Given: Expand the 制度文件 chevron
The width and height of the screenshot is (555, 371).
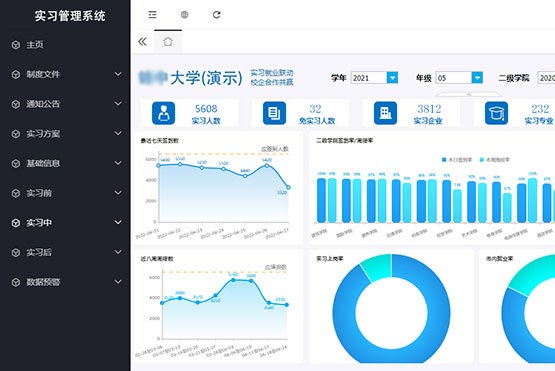Looking at the screenshot, I should pyautogui.click(x=118, y=74).
